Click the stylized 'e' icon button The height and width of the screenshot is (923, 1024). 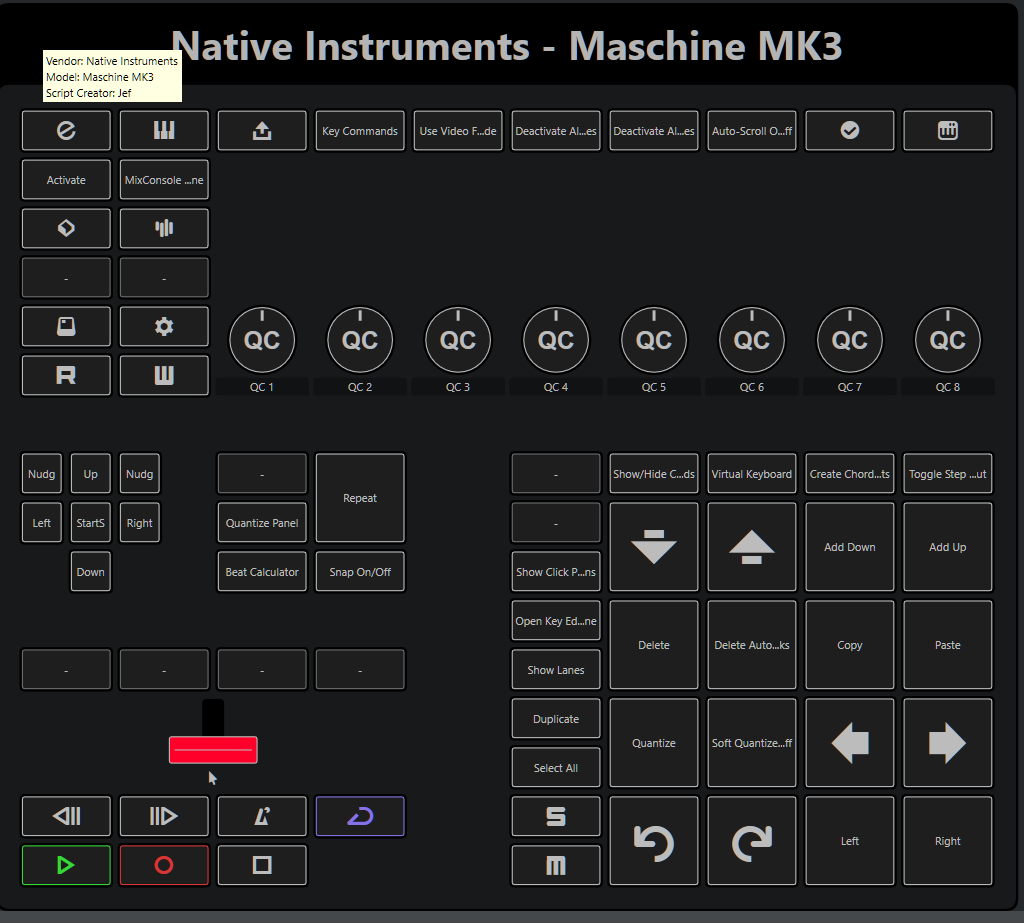[x=66, y=131]
